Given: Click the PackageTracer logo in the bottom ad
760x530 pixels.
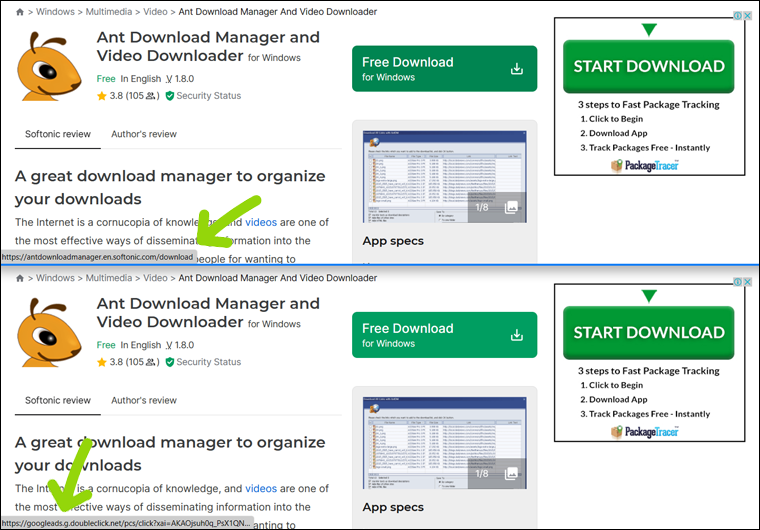Looking at the screenshot, I should click(645, 432).
